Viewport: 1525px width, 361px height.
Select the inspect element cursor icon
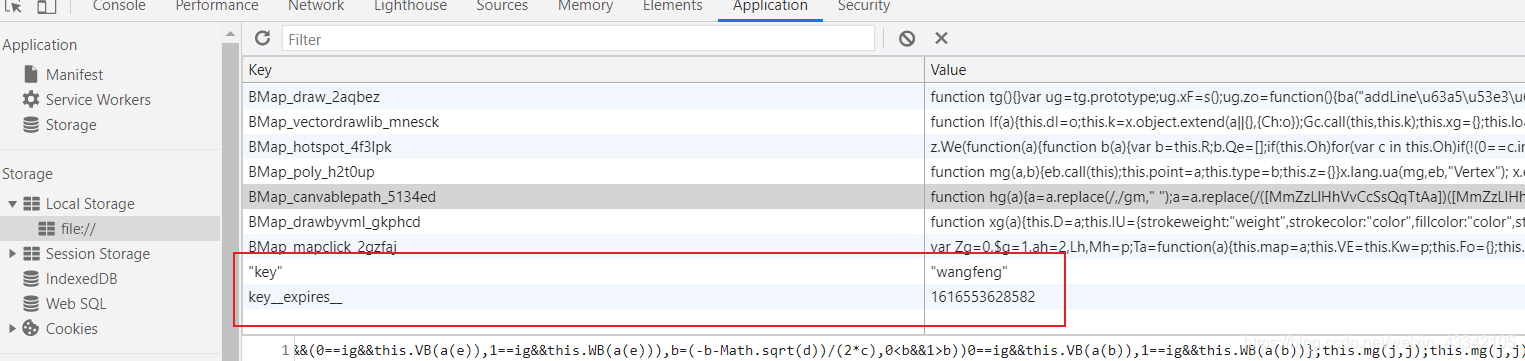click(x=14, y=6)
